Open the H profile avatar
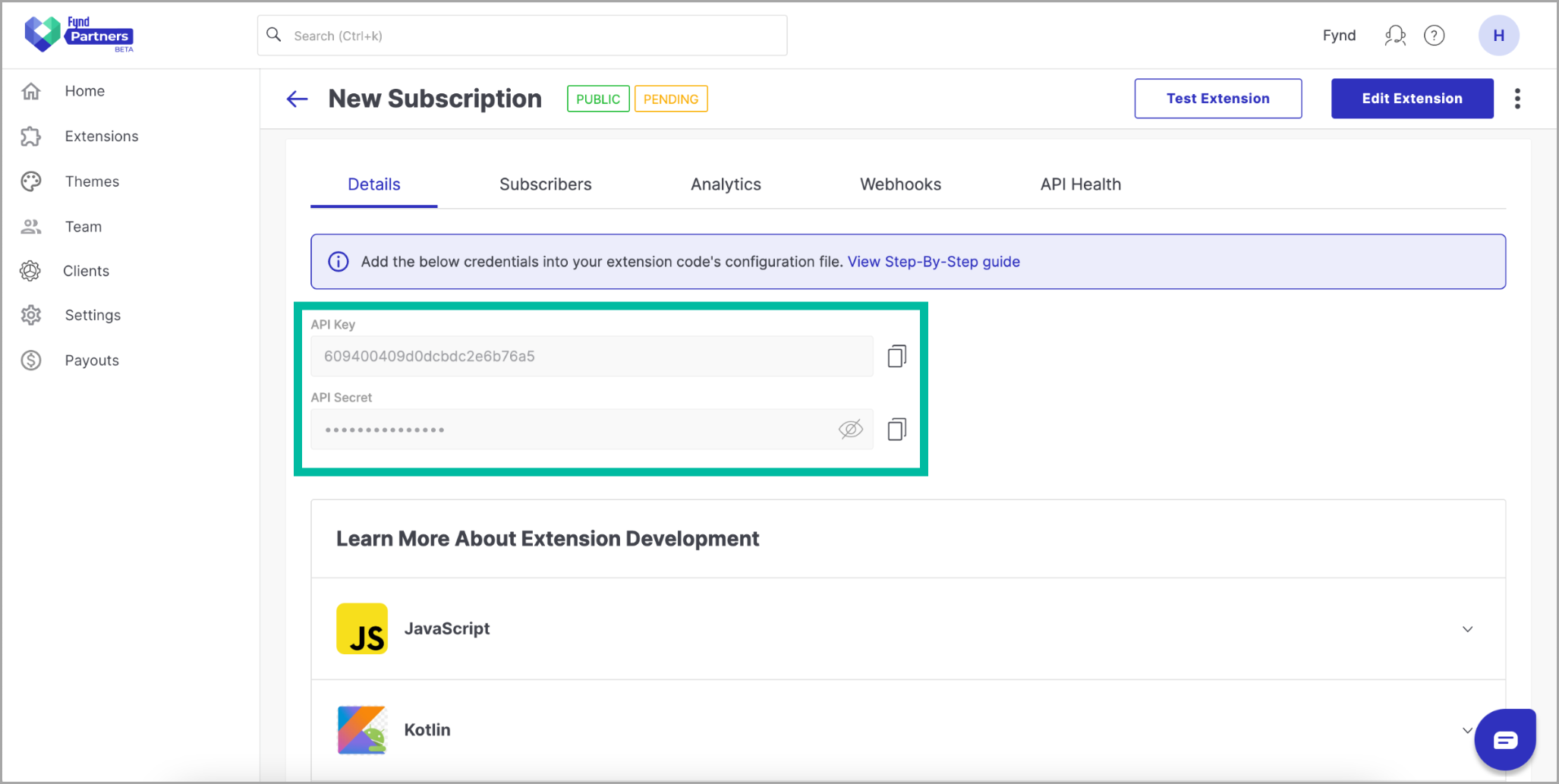The height and width of the screenshot is (784, 1559). (x=1498, y=36)
